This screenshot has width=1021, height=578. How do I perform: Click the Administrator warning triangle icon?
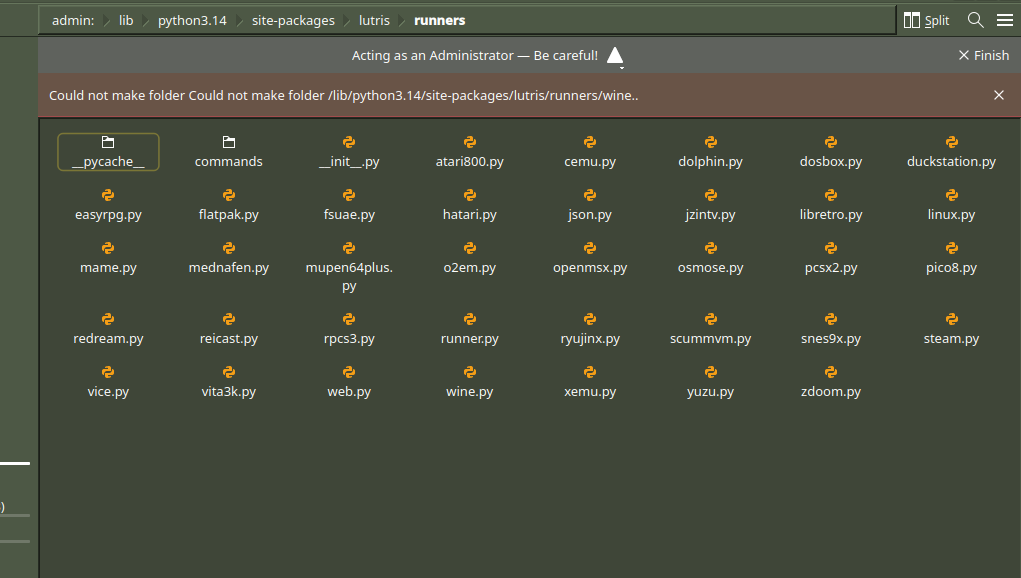pyautogui.click(x=615, y=56)
